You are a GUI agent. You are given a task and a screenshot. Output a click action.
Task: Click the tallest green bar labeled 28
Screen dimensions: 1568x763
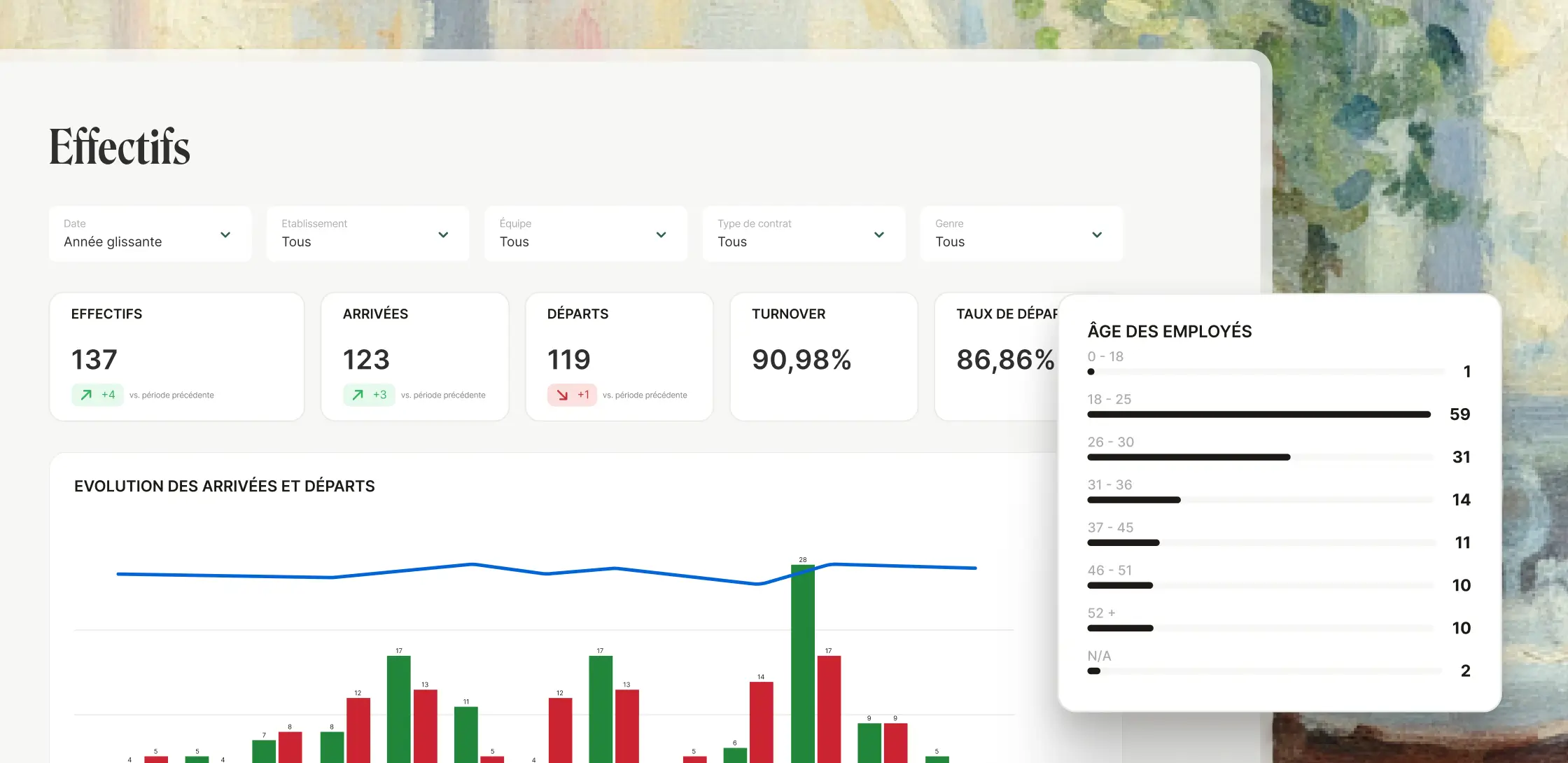coord(802,665)
